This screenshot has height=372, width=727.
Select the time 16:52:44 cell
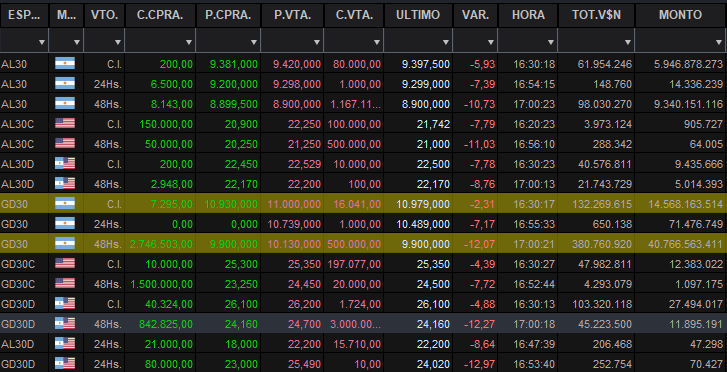pos(528,283)
